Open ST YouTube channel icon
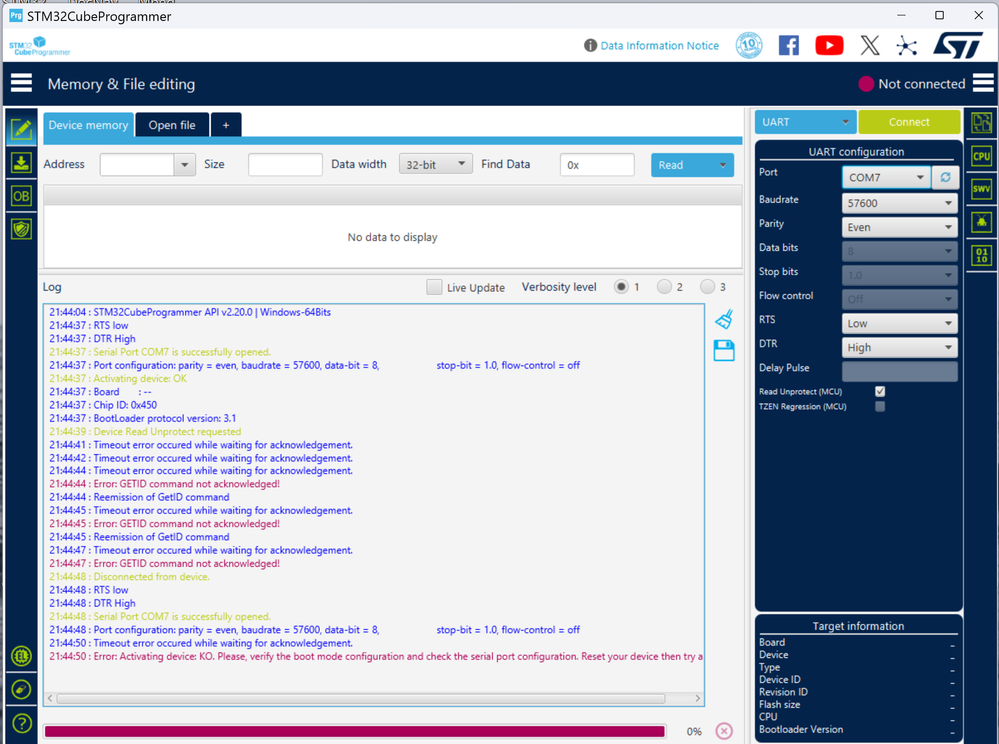 click(829, 45)
